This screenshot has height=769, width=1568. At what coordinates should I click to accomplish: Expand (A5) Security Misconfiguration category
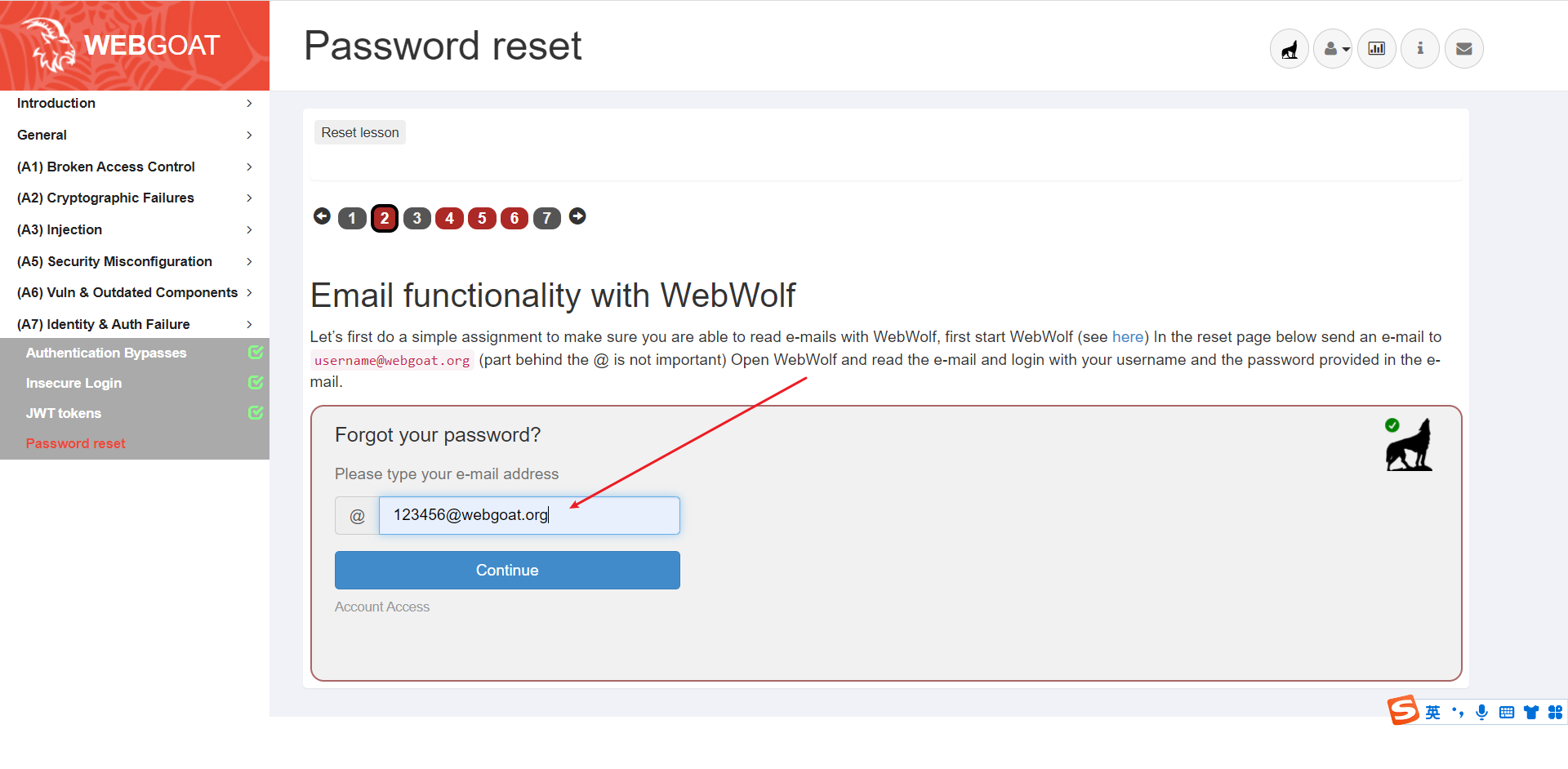click(x=135, y=261)
